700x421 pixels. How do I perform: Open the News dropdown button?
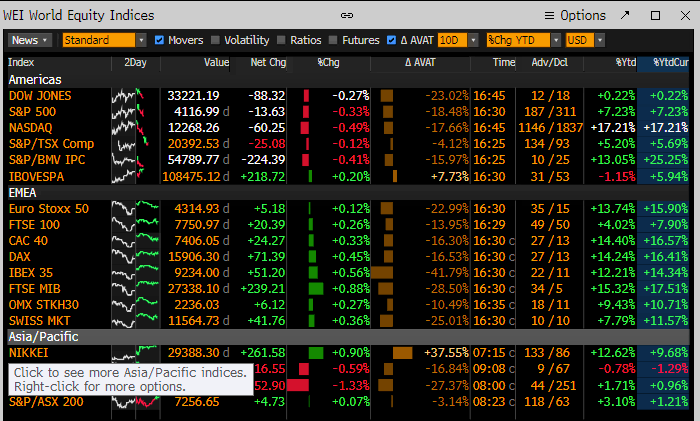pyautogui.click(x=30, y=40)
